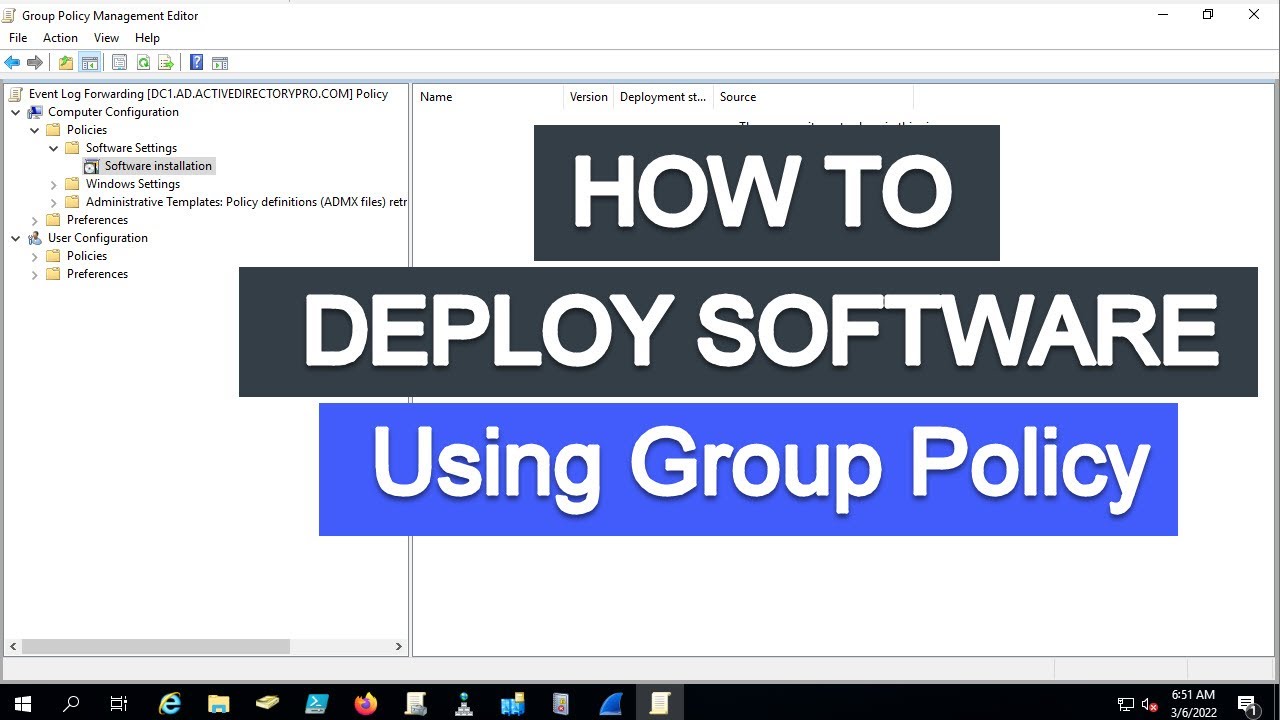The height and width of the screenshot is (720, 1280).
Task: Sort by the Name column header
Action: [488, 97]
